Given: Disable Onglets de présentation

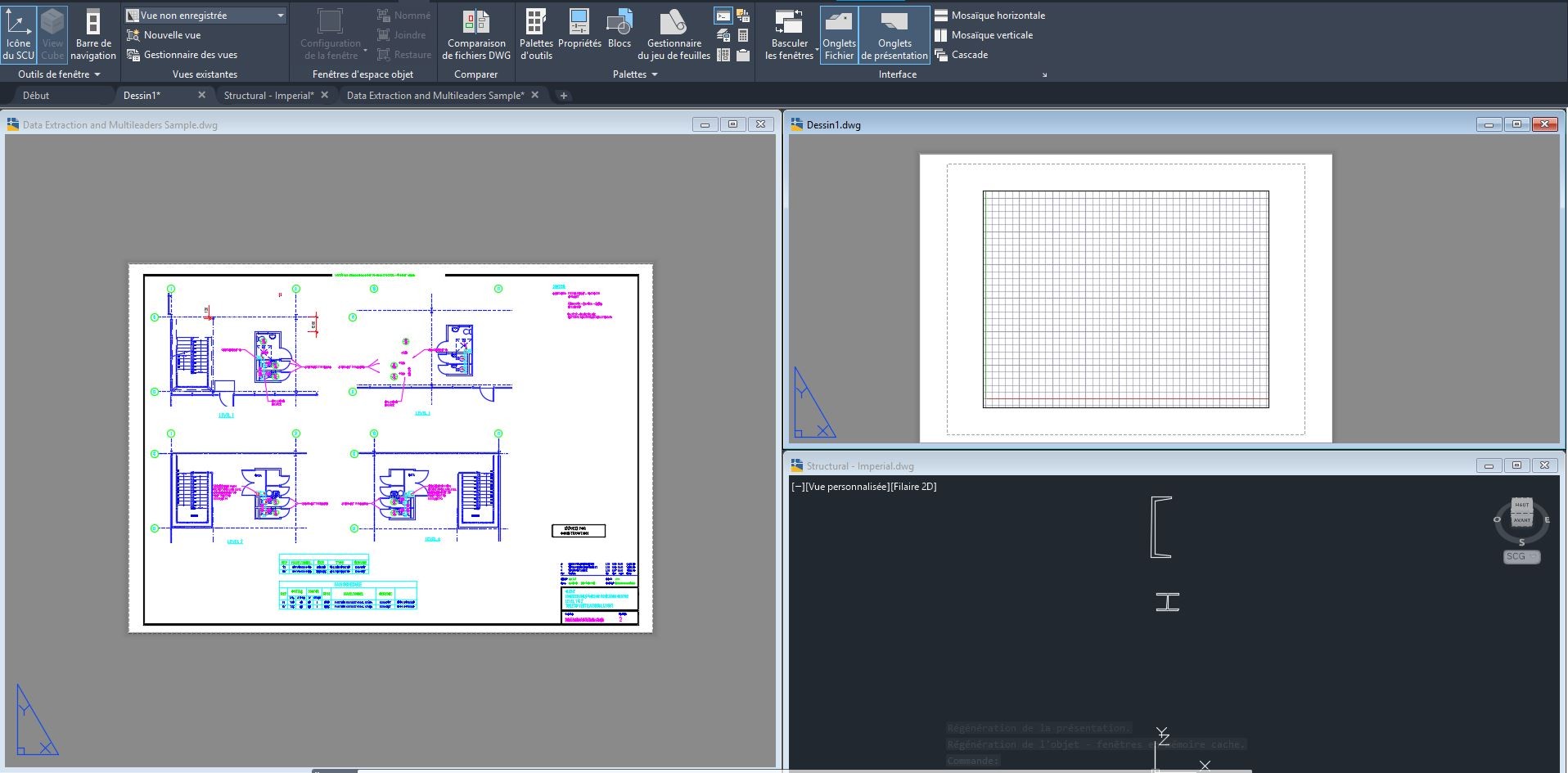Looking at the screenshot, I should coord(894,33).
